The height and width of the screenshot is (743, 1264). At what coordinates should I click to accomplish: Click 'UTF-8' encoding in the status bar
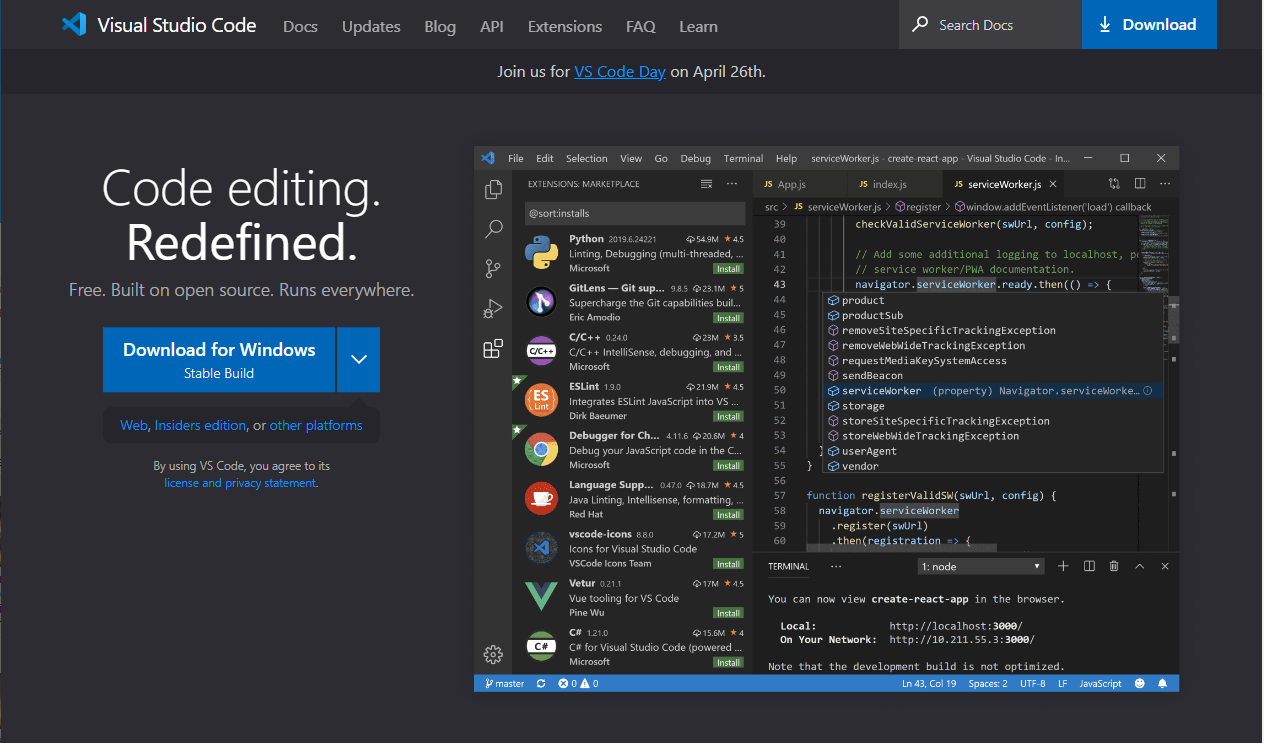point(1033,684)
